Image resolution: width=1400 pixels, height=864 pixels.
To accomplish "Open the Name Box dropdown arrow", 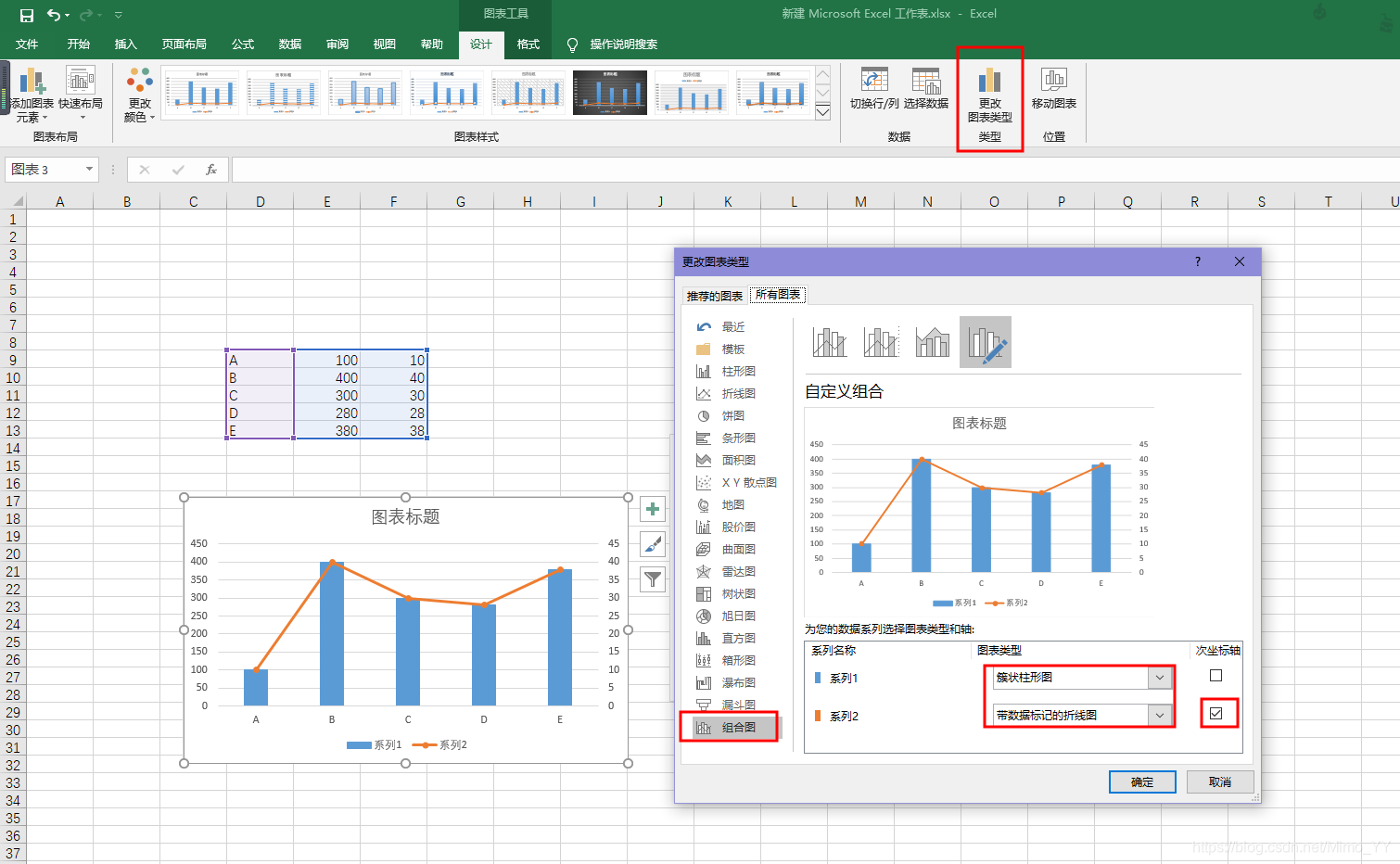I will point(89,170).
